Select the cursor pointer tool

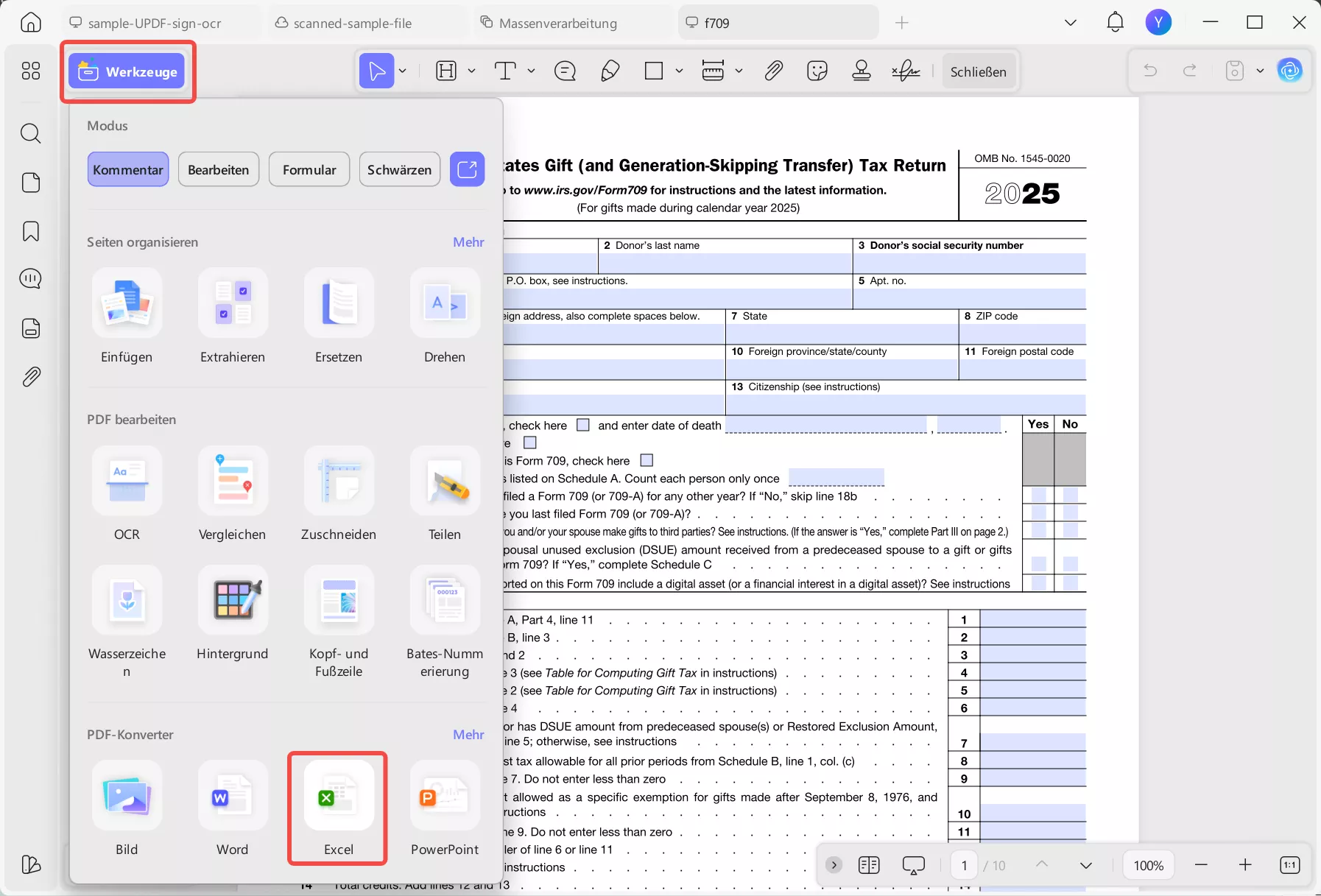pyautogui.click(x=376, y=71)
